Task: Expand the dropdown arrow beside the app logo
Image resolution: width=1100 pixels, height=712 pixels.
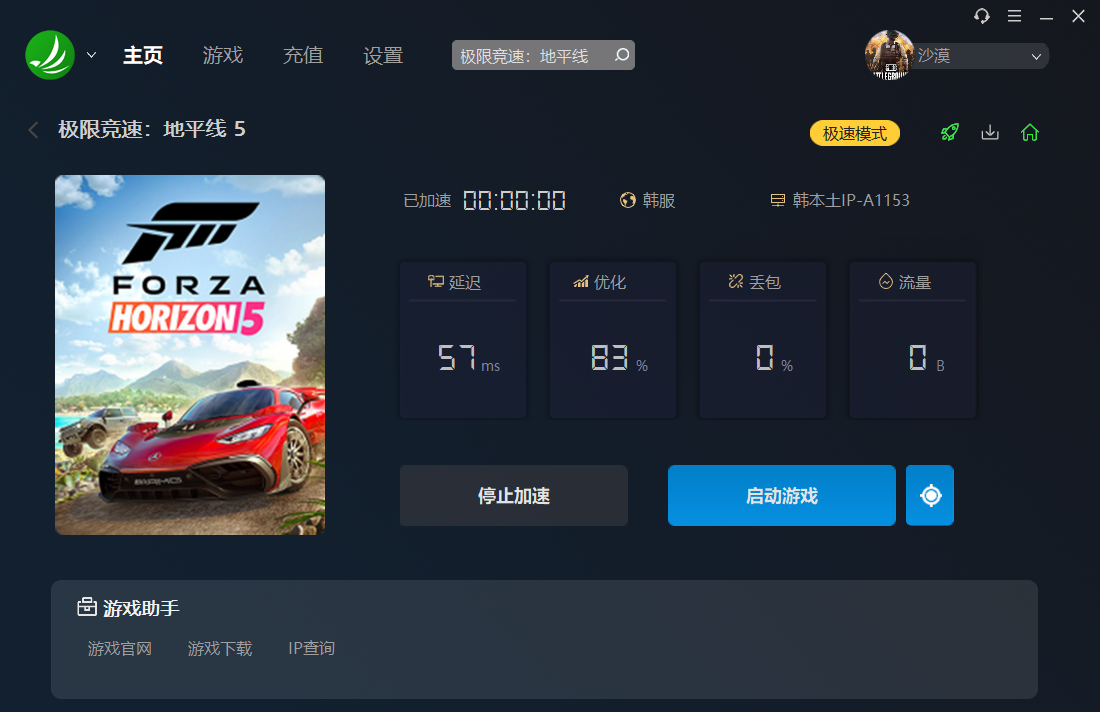Action: [x=92, y=55]
